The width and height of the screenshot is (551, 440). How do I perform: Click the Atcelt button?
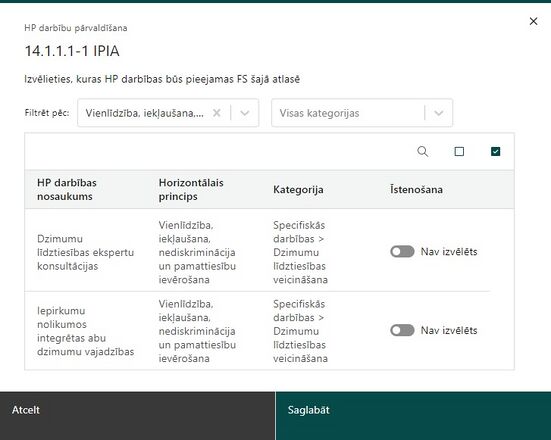point(137,416)
